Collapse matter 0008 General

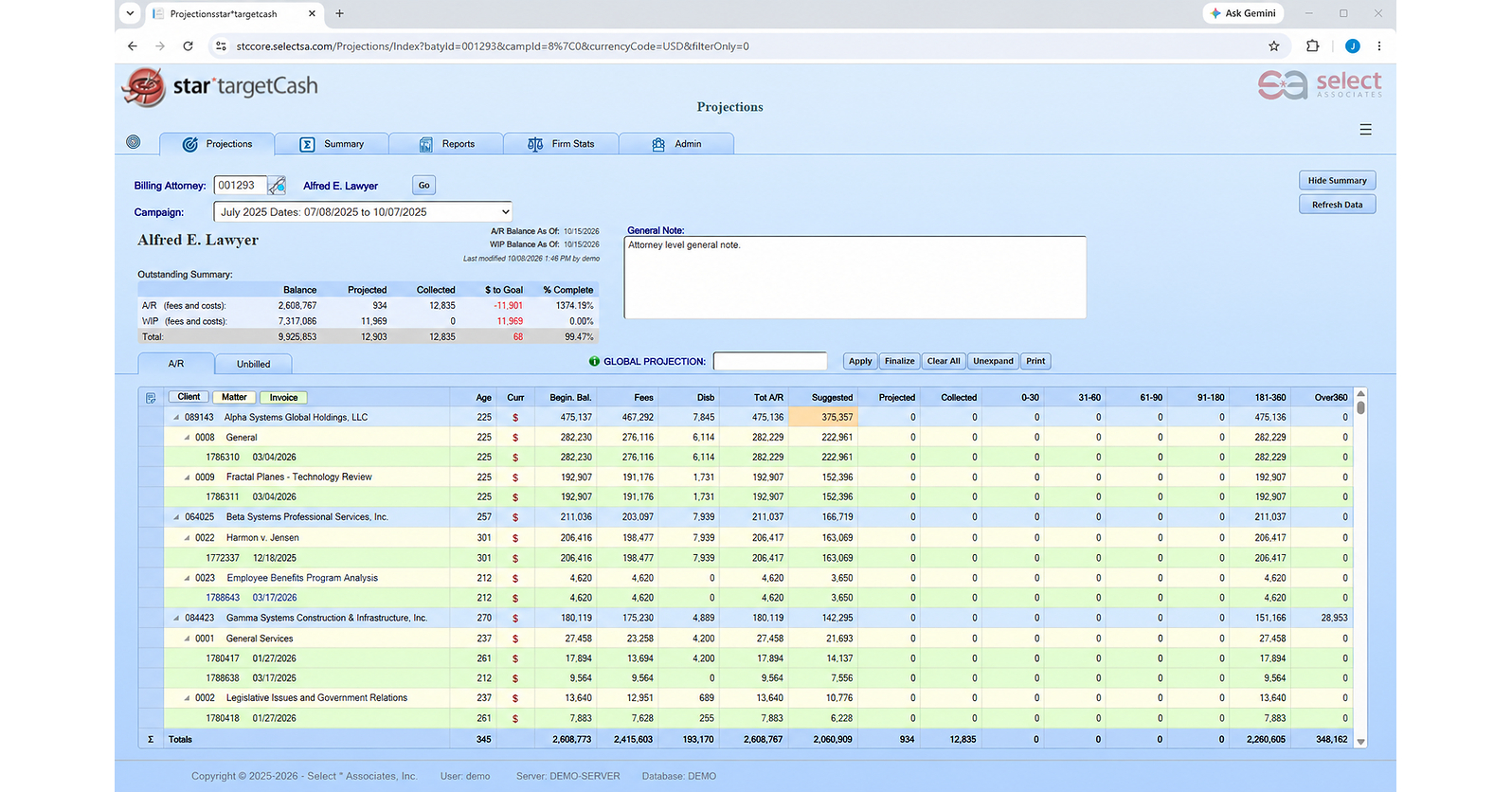tap(187, 438)
